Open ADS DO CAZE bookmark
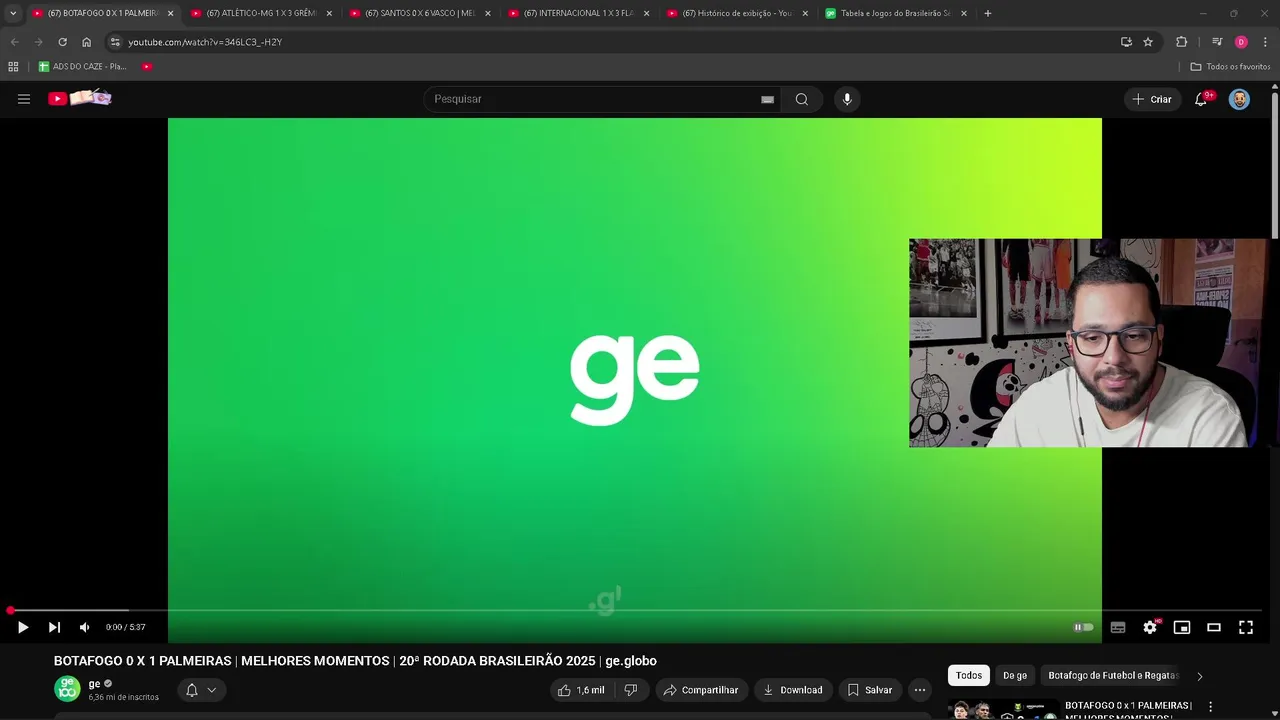Image resolution: width=1280 pixels, height=720 pixels. [82, 67]
